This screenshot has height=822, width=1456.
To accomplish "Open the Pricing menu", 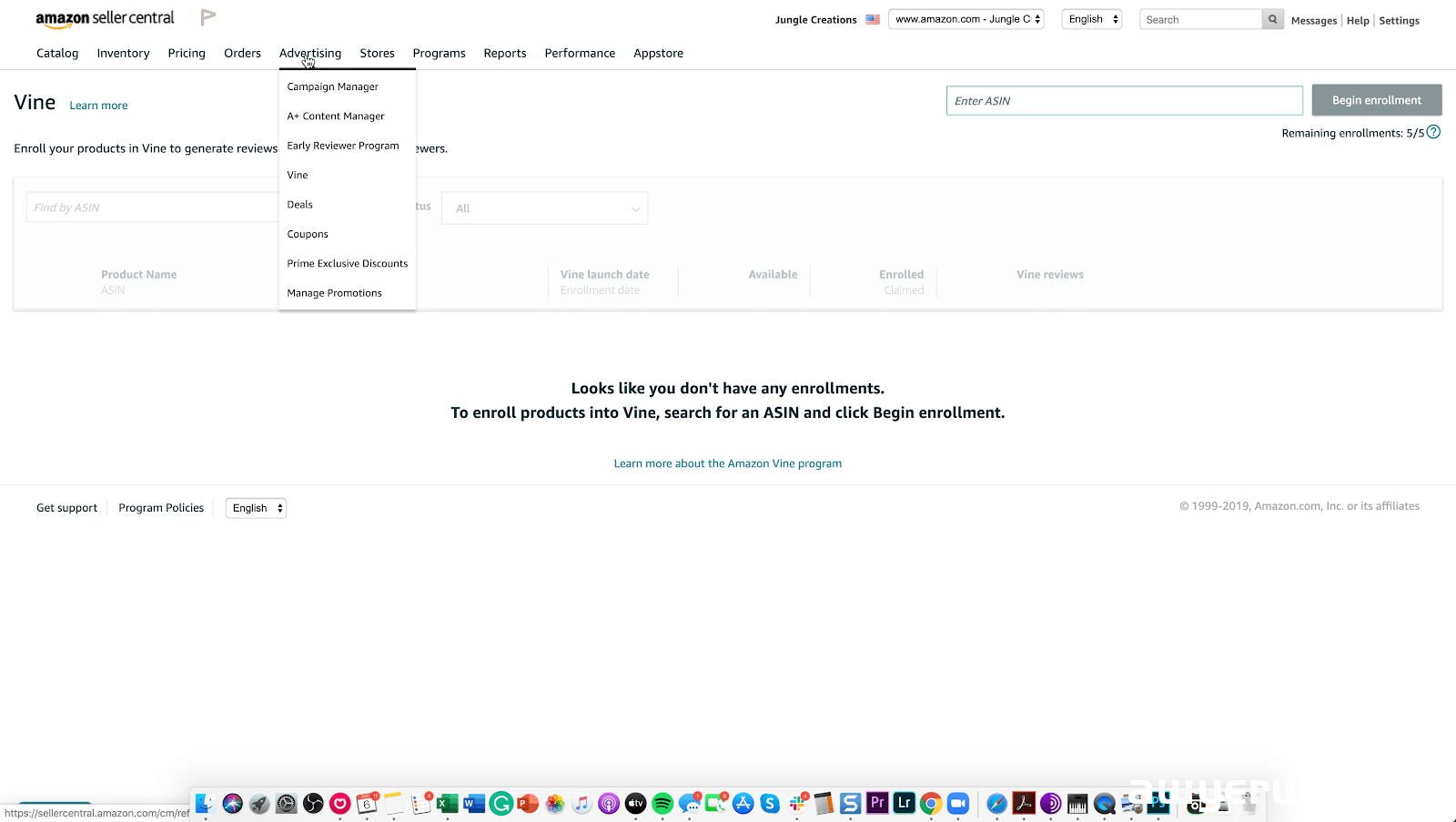I will pos(187,53).
